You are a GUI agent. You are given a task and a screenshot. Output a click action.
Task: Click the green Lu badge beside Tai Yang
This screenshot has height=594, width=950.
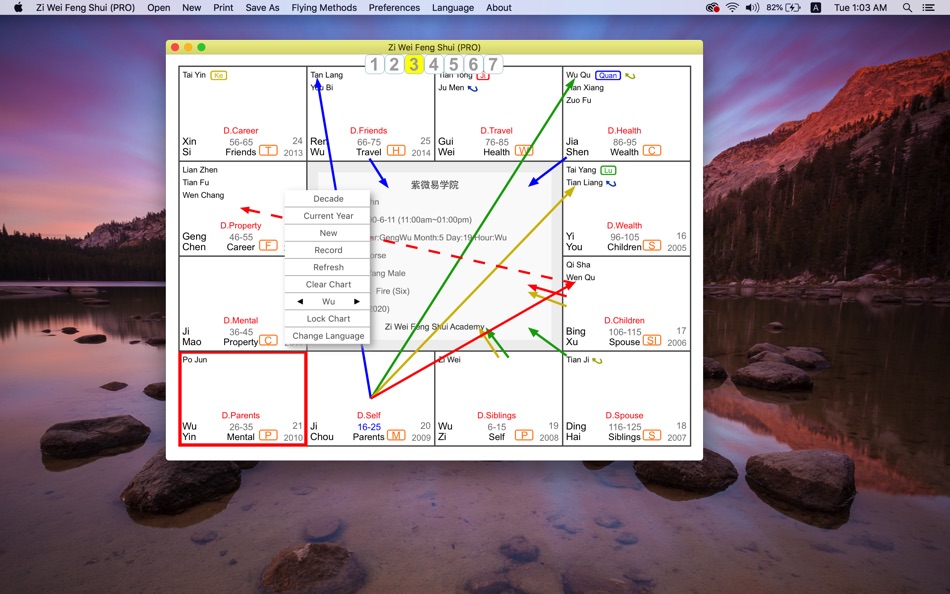tap(608, 170)
